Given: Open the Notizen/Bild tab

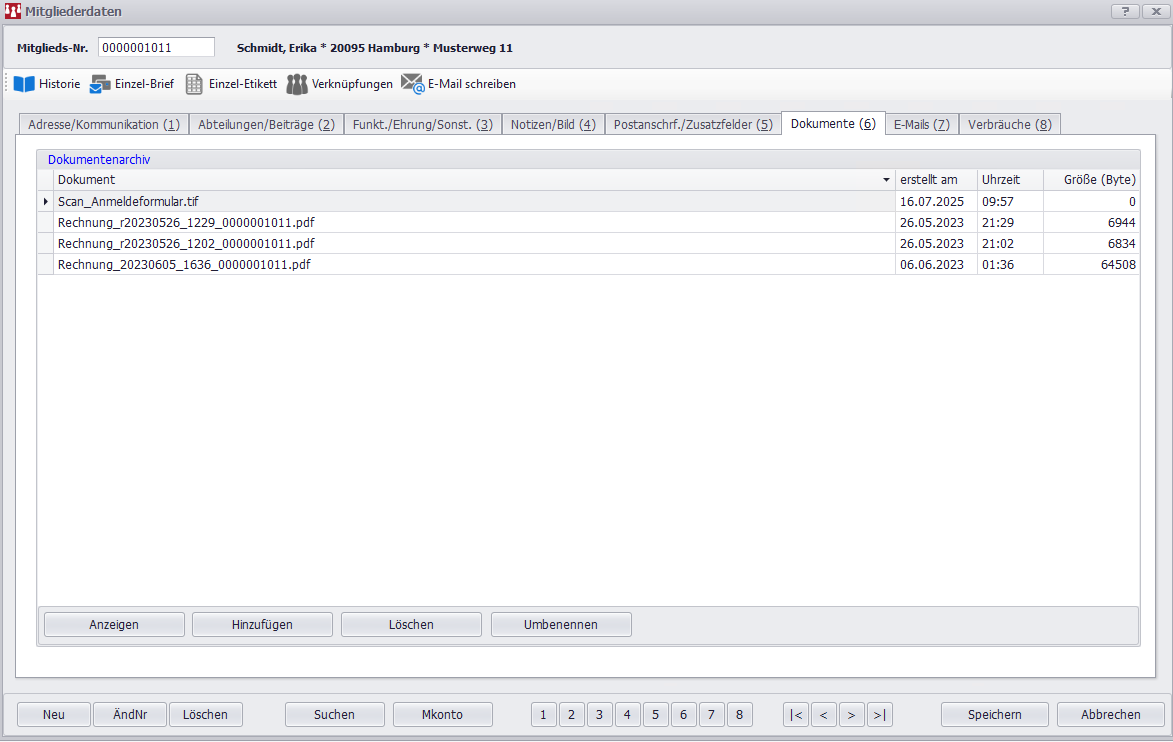Looking at the screenshot, I should click(552, 124).
